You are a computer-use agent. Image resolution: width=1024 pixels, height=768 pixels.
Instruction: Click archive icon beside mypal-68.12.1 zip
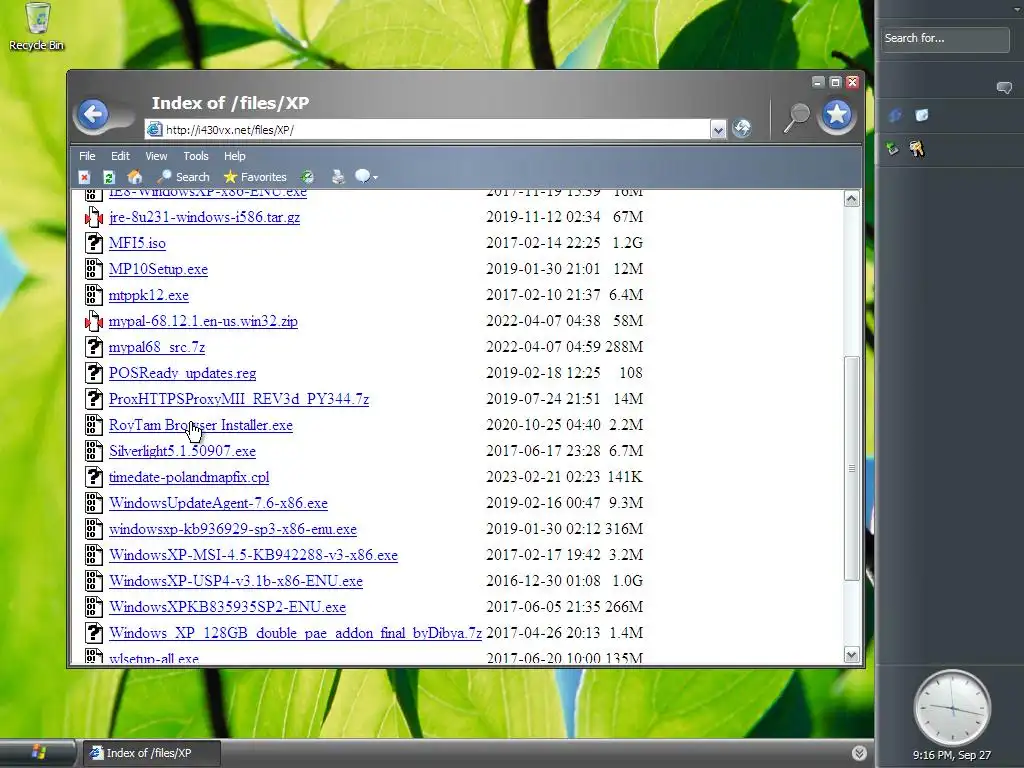pyautogui.click(x=94, y=321)
